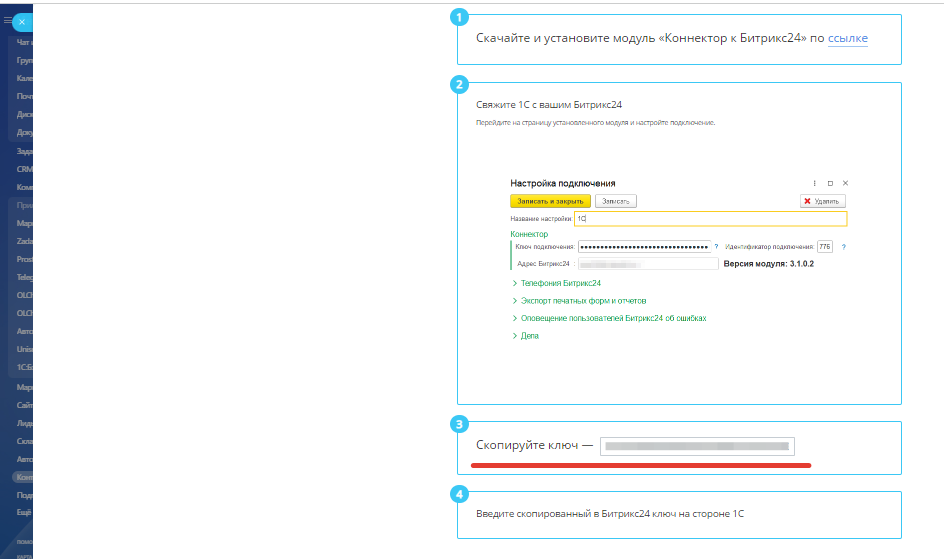Close the slider panel with the blue X
Image resolution: width=944 pixels, height=559 pixels.
click(x=22, y=22)
